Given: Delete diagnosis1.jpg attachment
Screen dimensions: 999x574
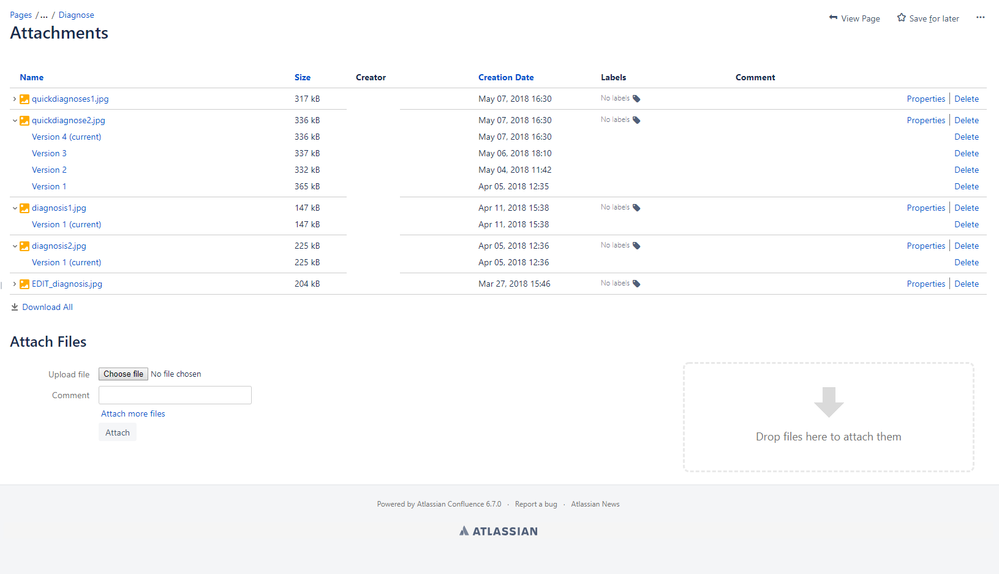Looking at the screenshot, I should click(967, 208).
